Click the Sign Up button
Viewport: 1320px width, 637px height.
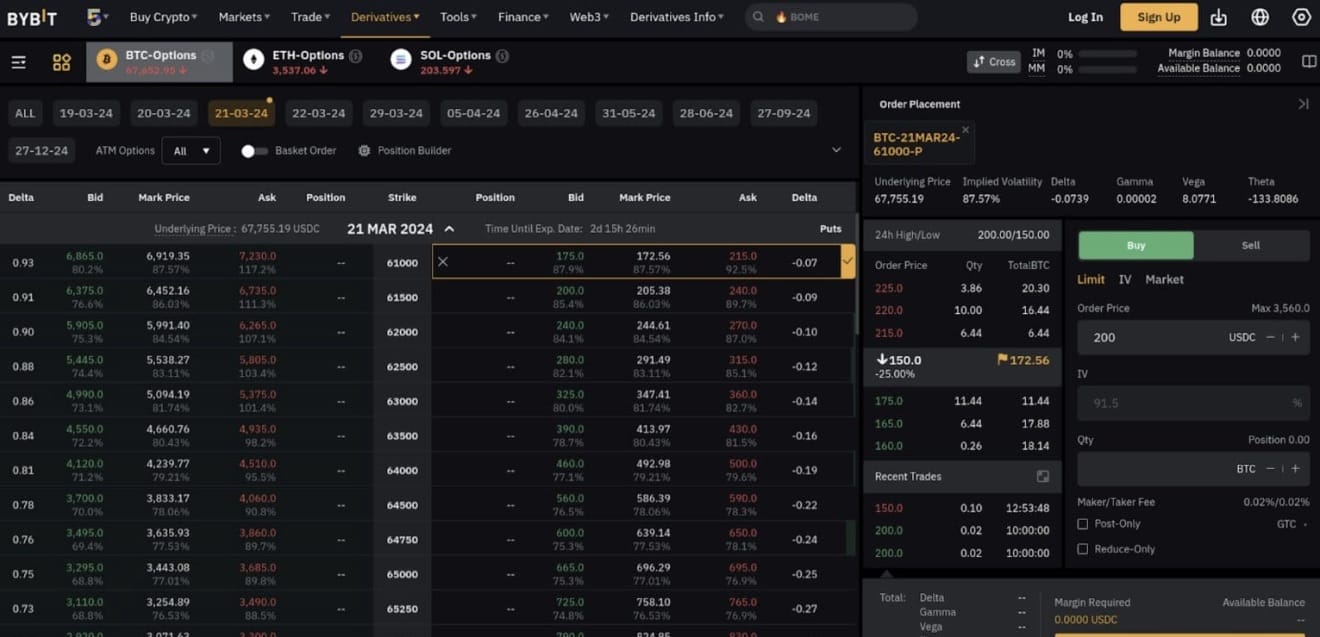[x=1158, y=16]
